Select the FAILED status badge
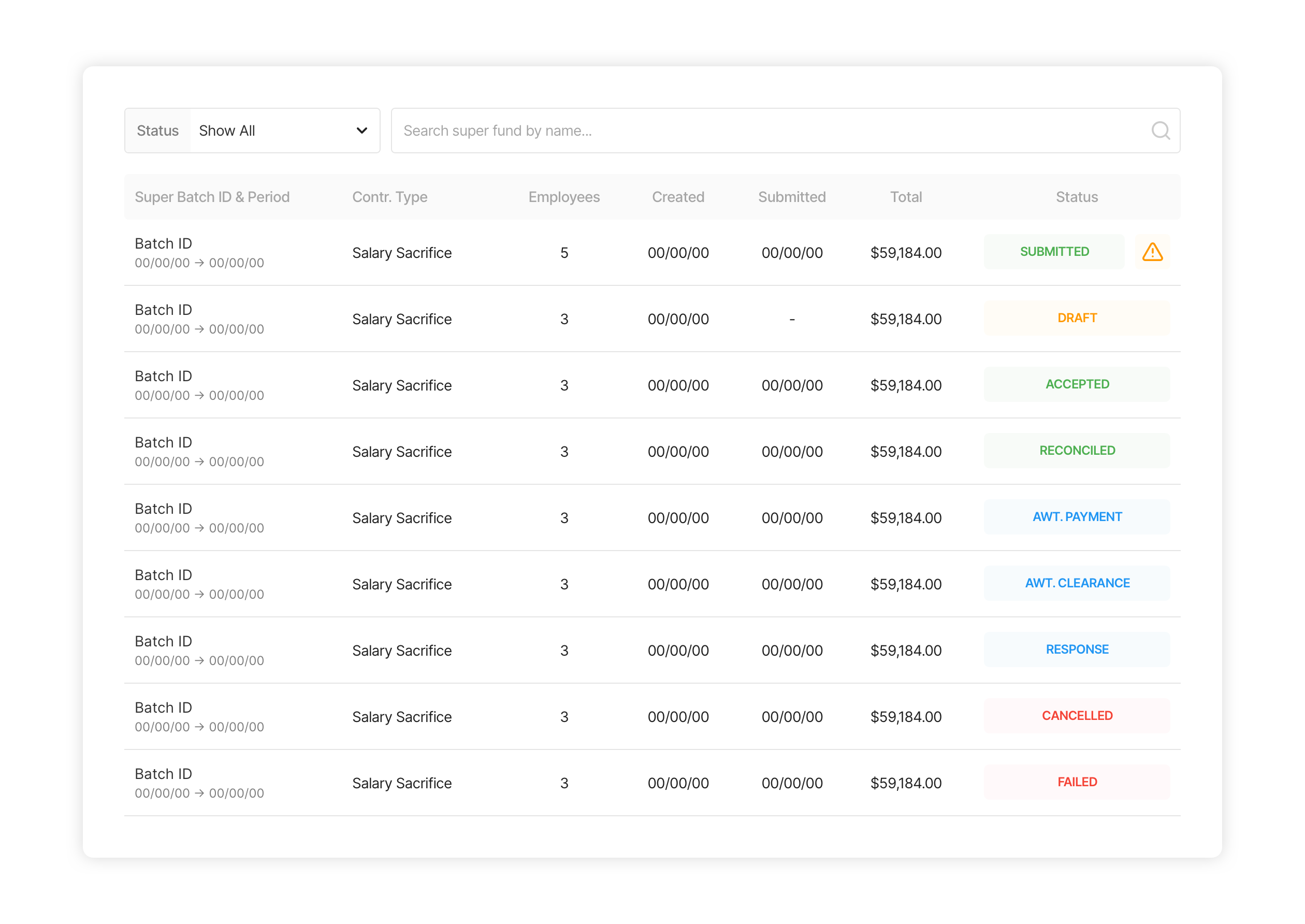Image resolution: width=1305 pixels, height=924 pixels. coord(1076,782)
